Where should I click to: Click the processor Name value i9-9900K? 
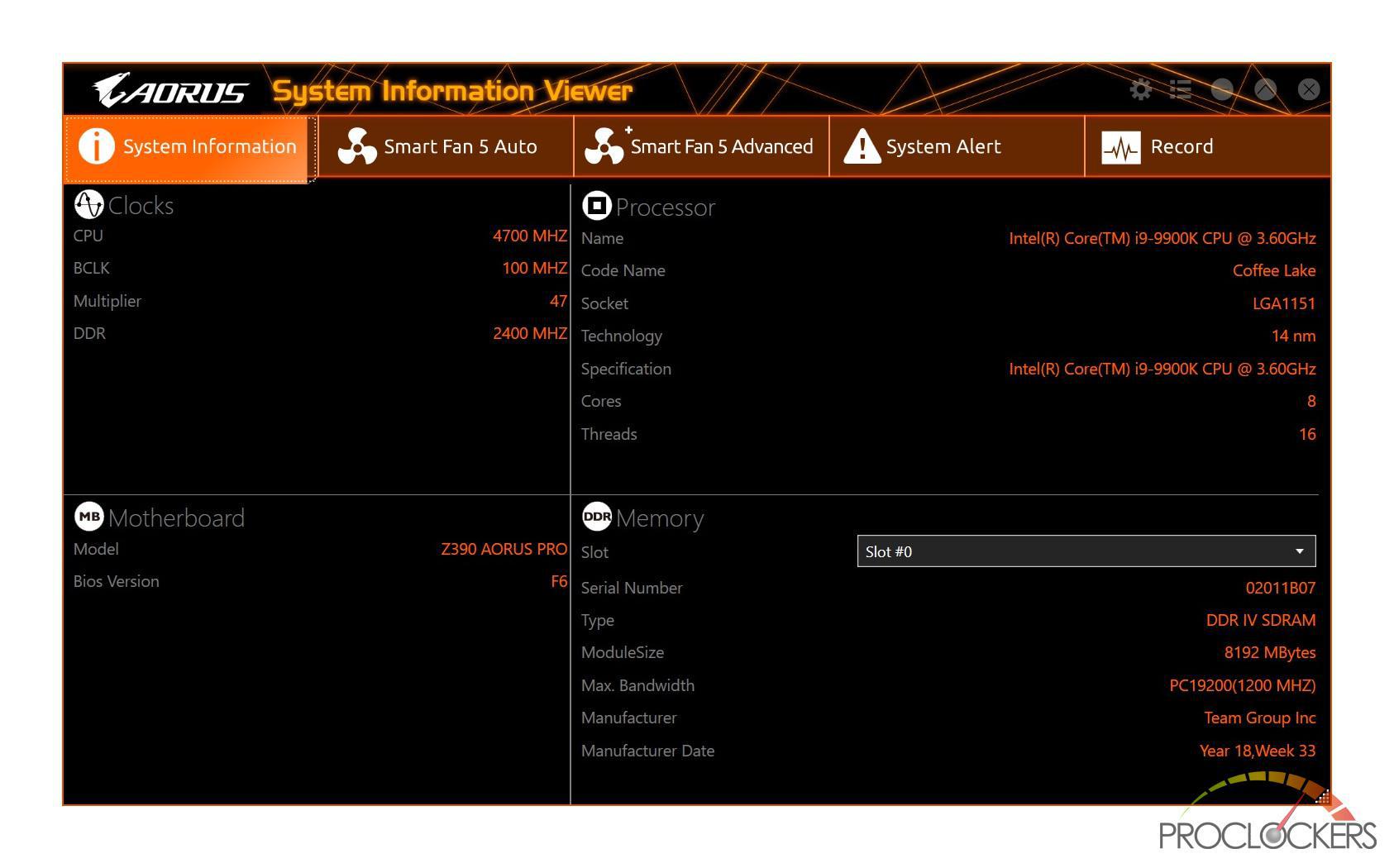1162,238
